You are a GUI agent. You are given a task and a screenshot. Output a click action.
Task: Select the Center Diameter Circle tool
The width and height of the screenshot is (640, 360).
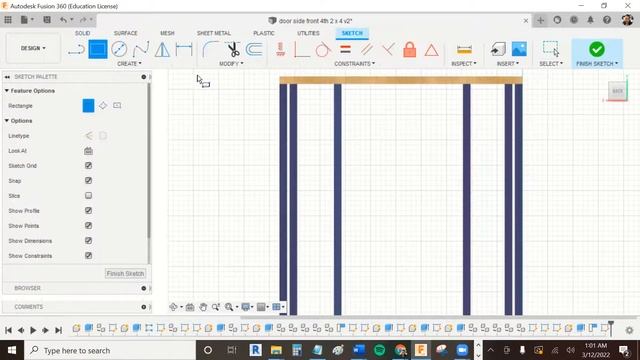click(x=119, y=49)
